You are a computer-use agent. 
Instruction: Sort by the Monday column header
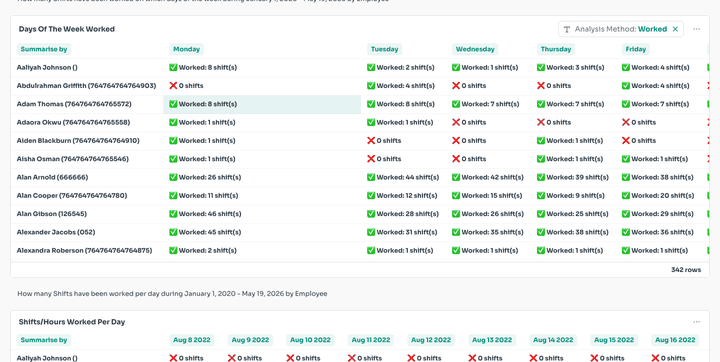pyautogui.click(x=186, y=49)
